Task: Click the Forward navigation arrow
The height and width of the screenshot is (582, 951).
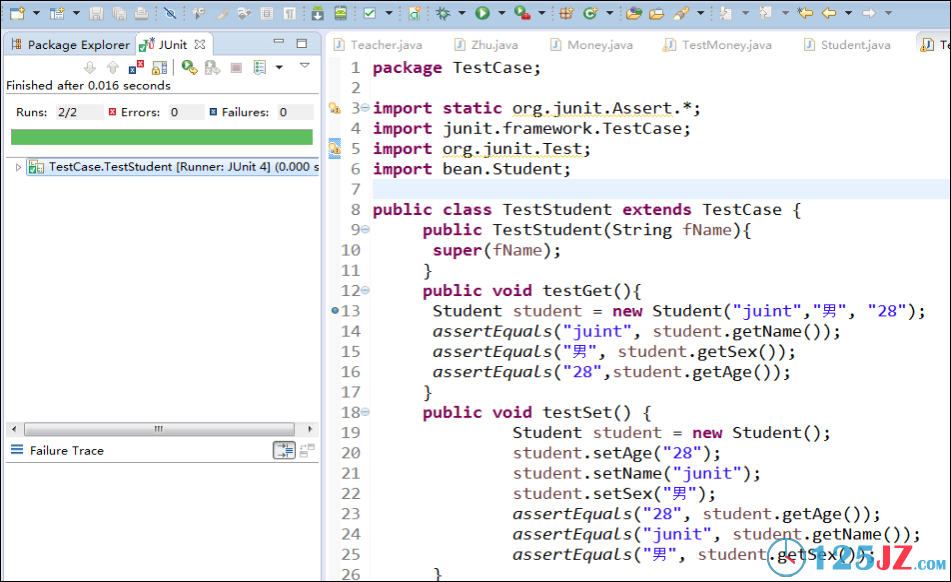Action: pos(869,13)
